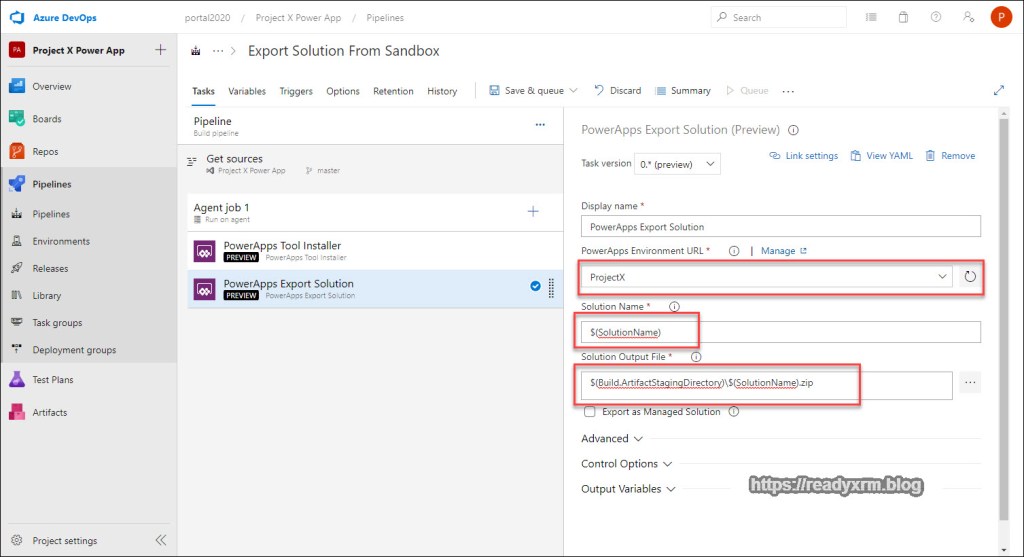Screen dimensions: 1024x557
Task: Click the marketplace shopping bag icon
Action: 903,18
